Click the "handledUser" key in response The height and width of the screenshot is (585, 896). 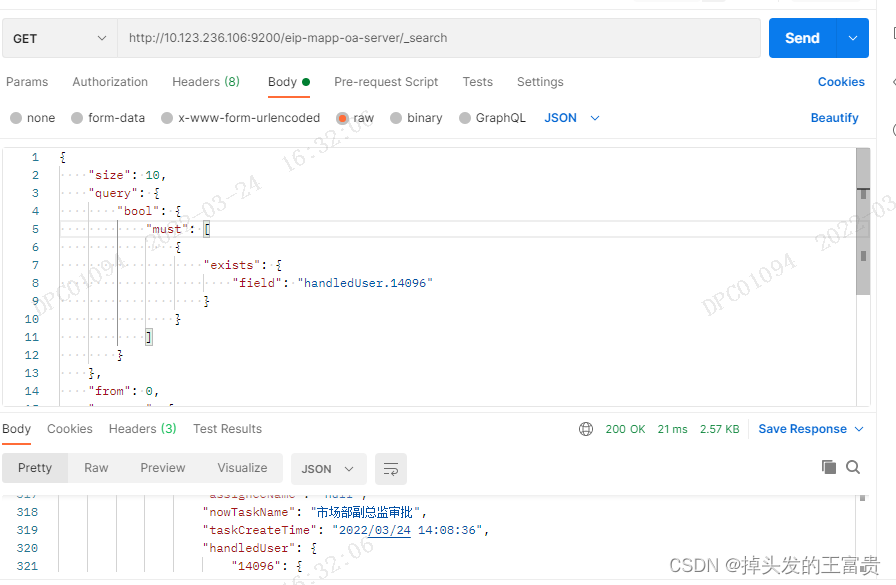[249, 548]
